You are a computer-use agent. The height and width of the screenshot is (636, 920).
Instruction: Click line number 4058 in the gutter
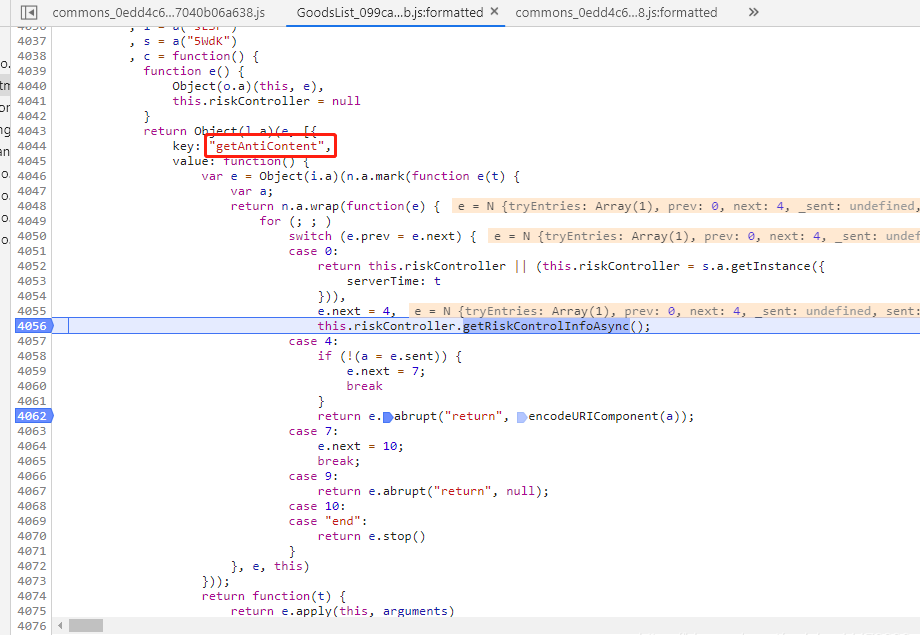coord(32,356)
